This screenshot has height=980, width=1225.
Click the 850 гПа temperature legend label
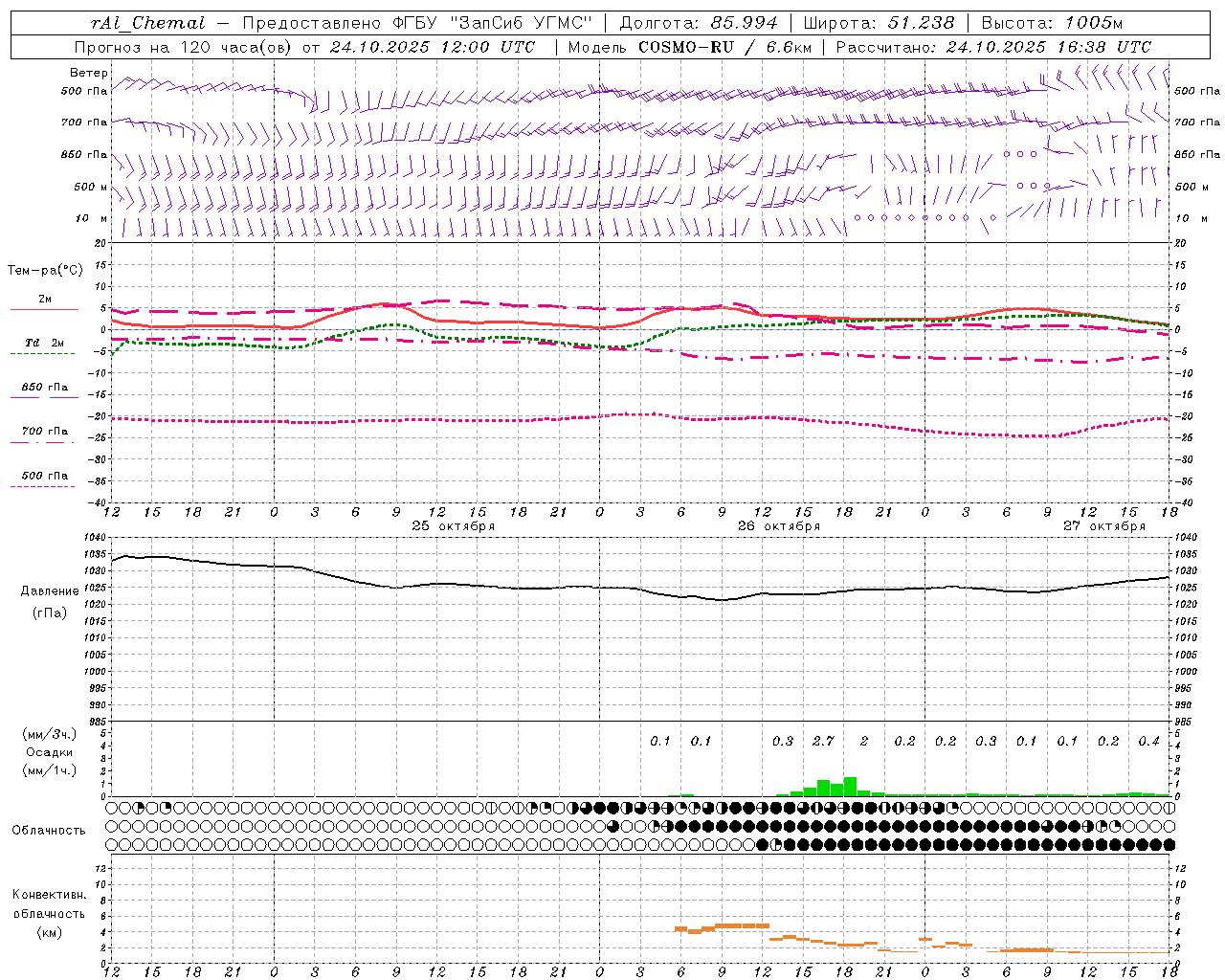45,388
